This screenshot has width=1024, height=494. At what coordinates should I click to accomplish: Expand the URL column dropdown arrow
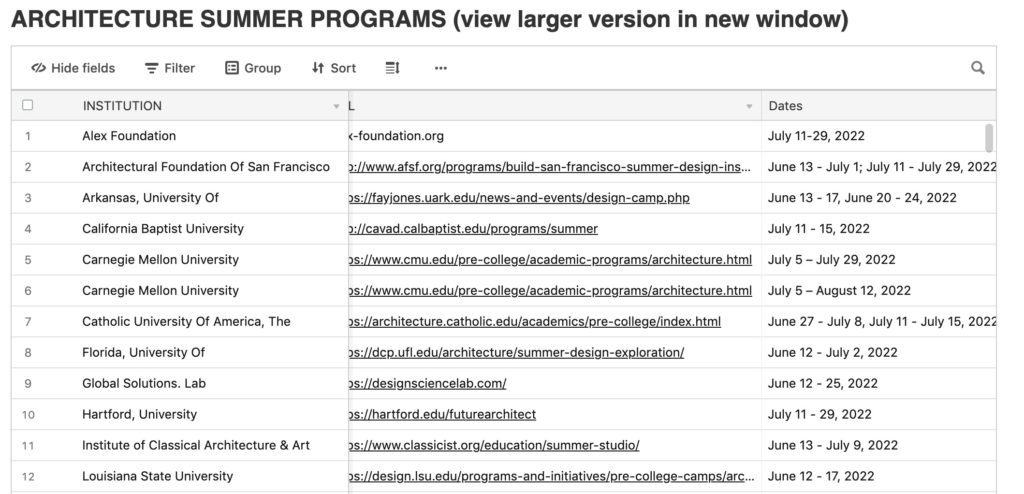pyautogui.click(x=749, y=106)
